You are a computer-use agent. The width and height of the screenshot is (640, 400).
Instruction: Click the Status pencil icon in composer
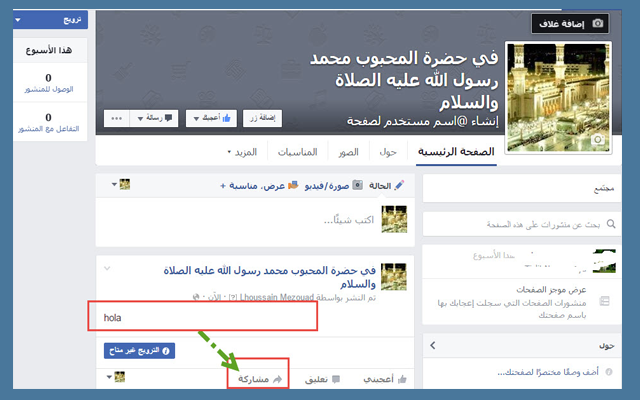pos(400,185)
